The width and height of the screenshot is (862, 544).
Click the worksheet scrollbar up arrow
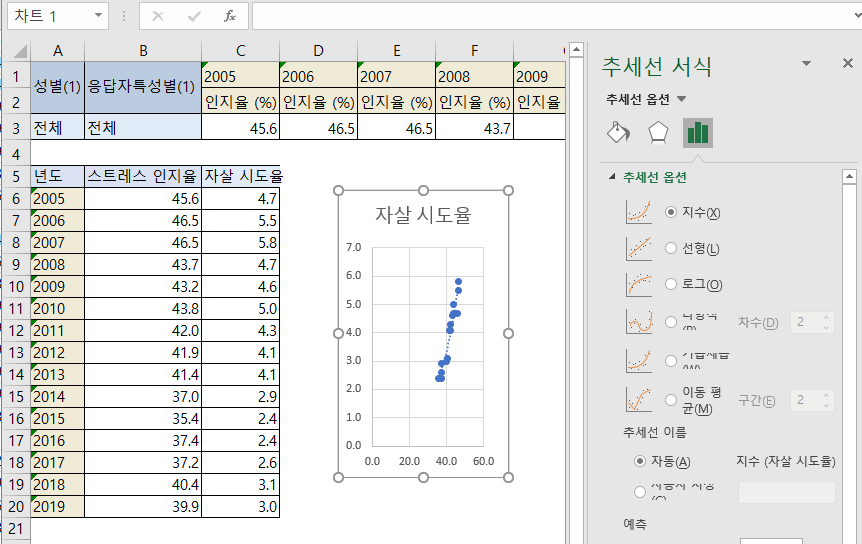coord(576,50)
